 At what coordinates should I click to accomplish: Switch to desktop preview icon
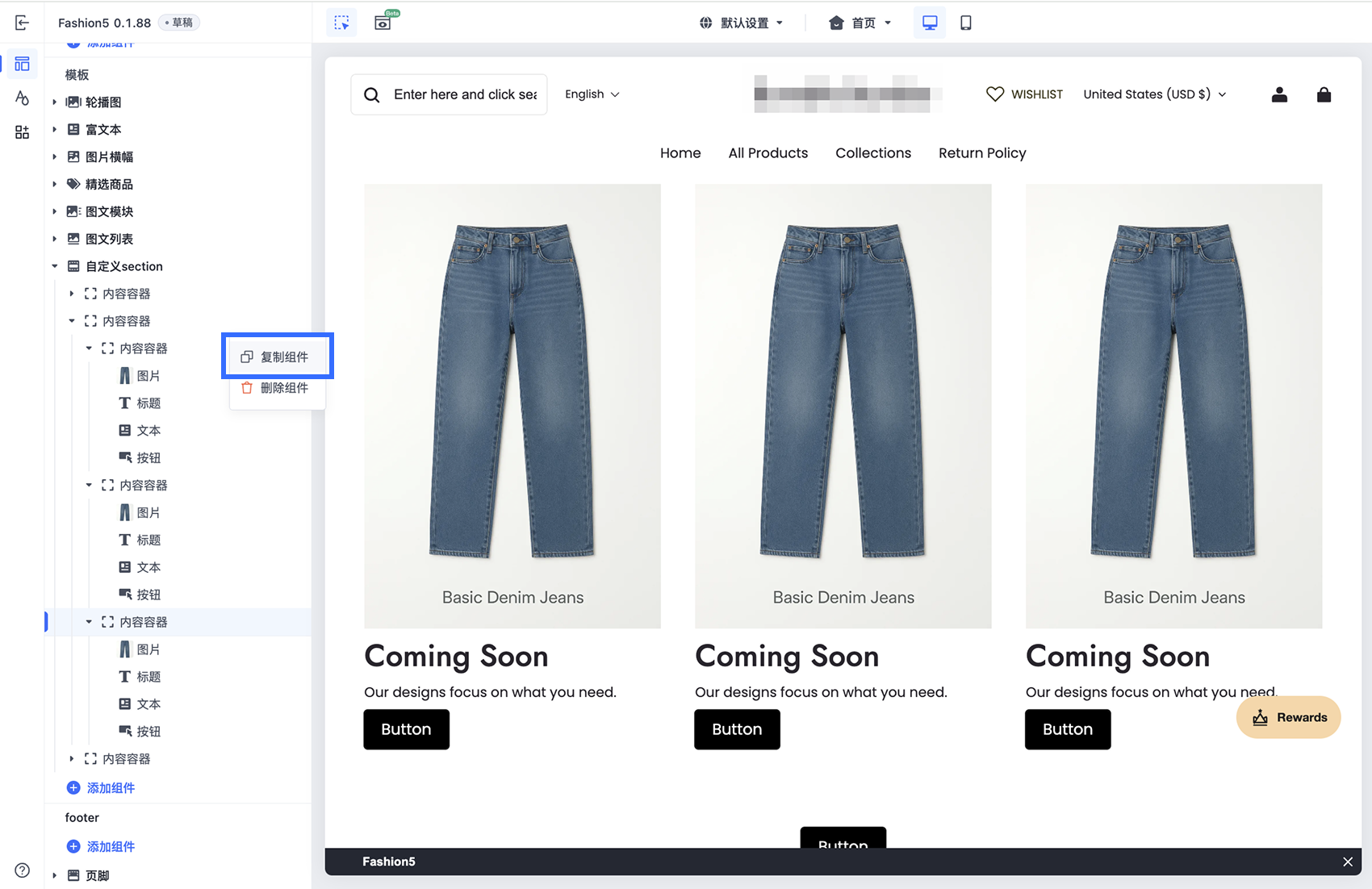tap(930, 23)
